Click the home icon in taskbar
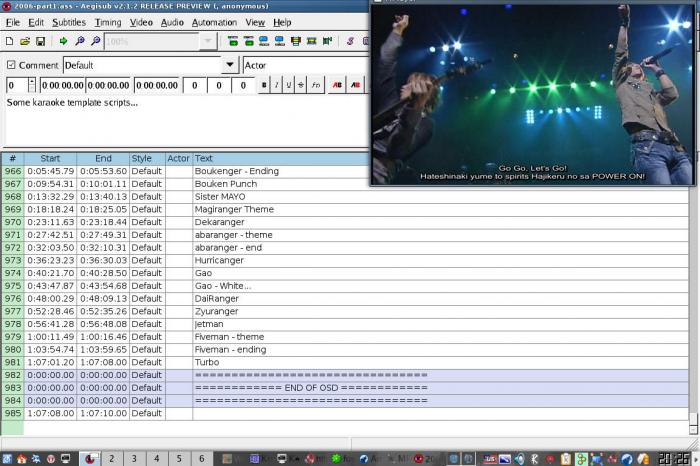700x466 pixels. coord(21,458)
